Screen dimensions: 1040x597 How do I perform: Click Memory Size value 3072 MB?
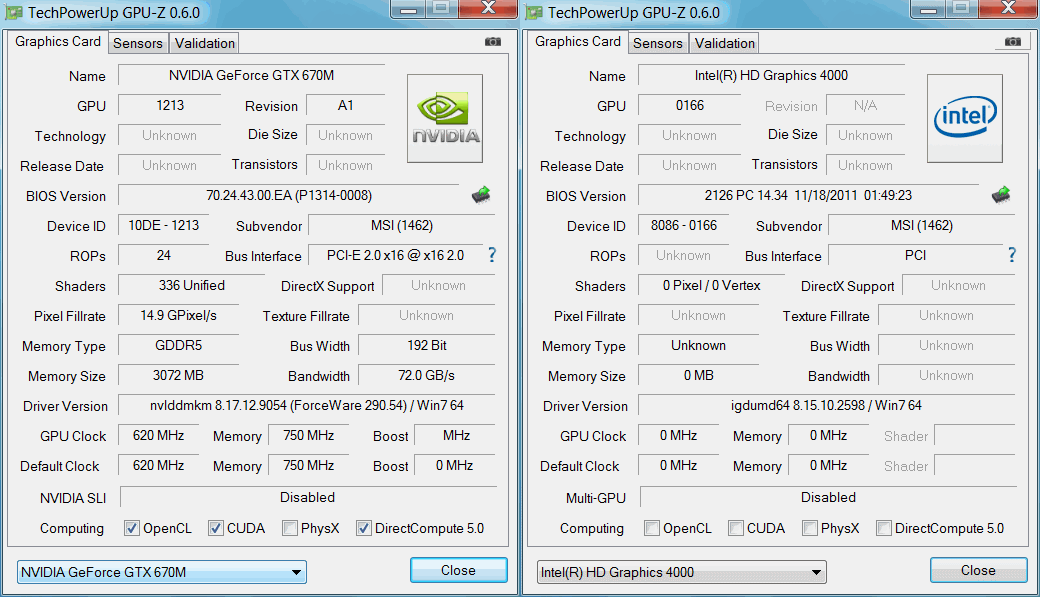click(178, 375)
